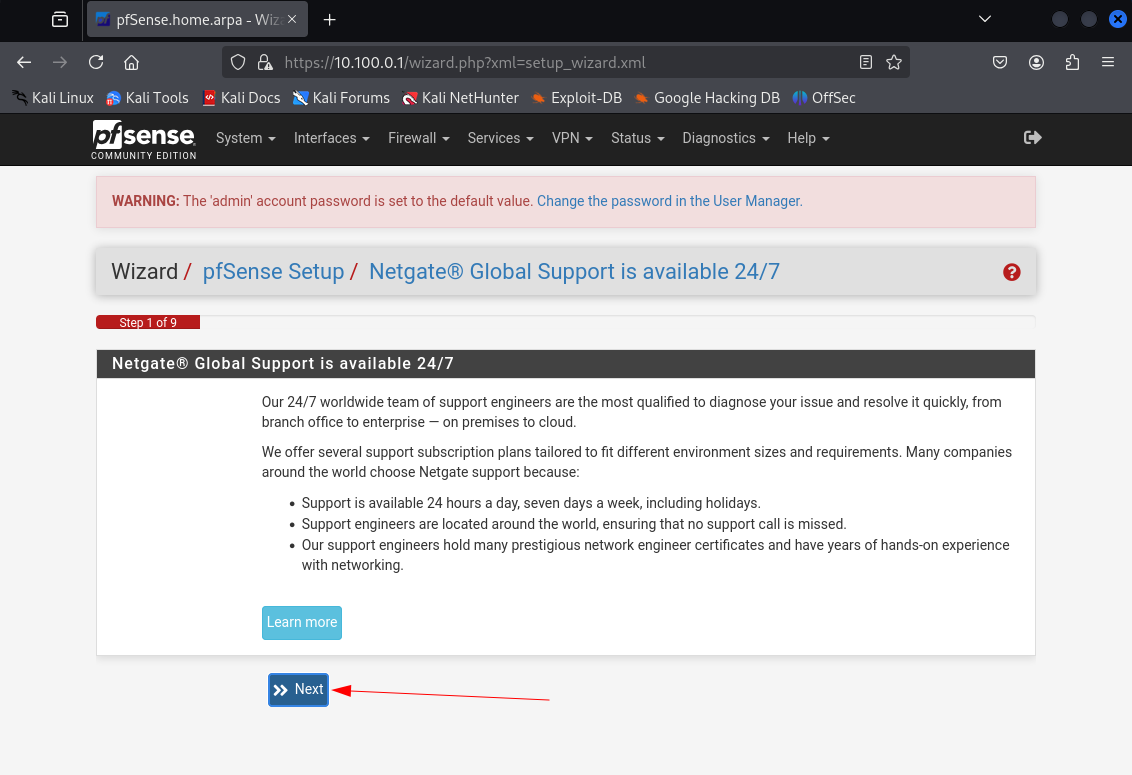Click the Learn more button
The height and width of the screenshot is (775, 1132).
[x=302, y=623]
